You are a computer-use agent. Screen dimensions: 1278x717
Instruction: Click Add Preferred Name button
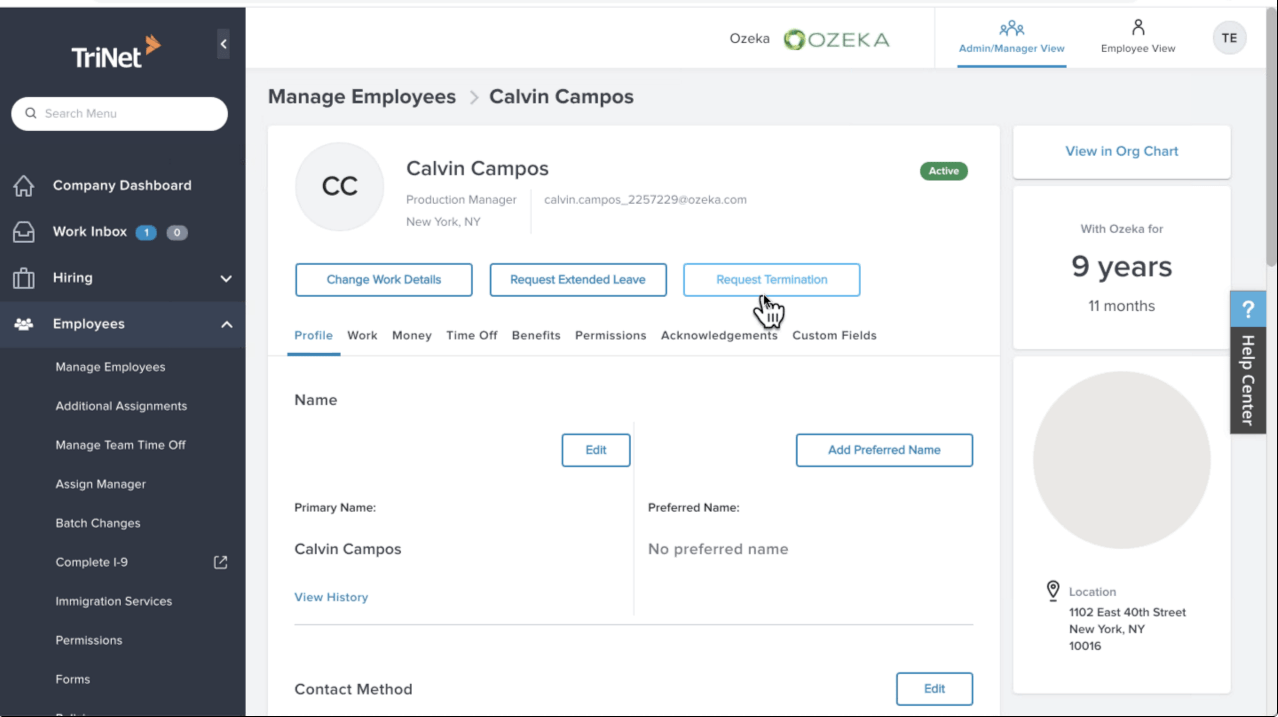coord(884,450)
